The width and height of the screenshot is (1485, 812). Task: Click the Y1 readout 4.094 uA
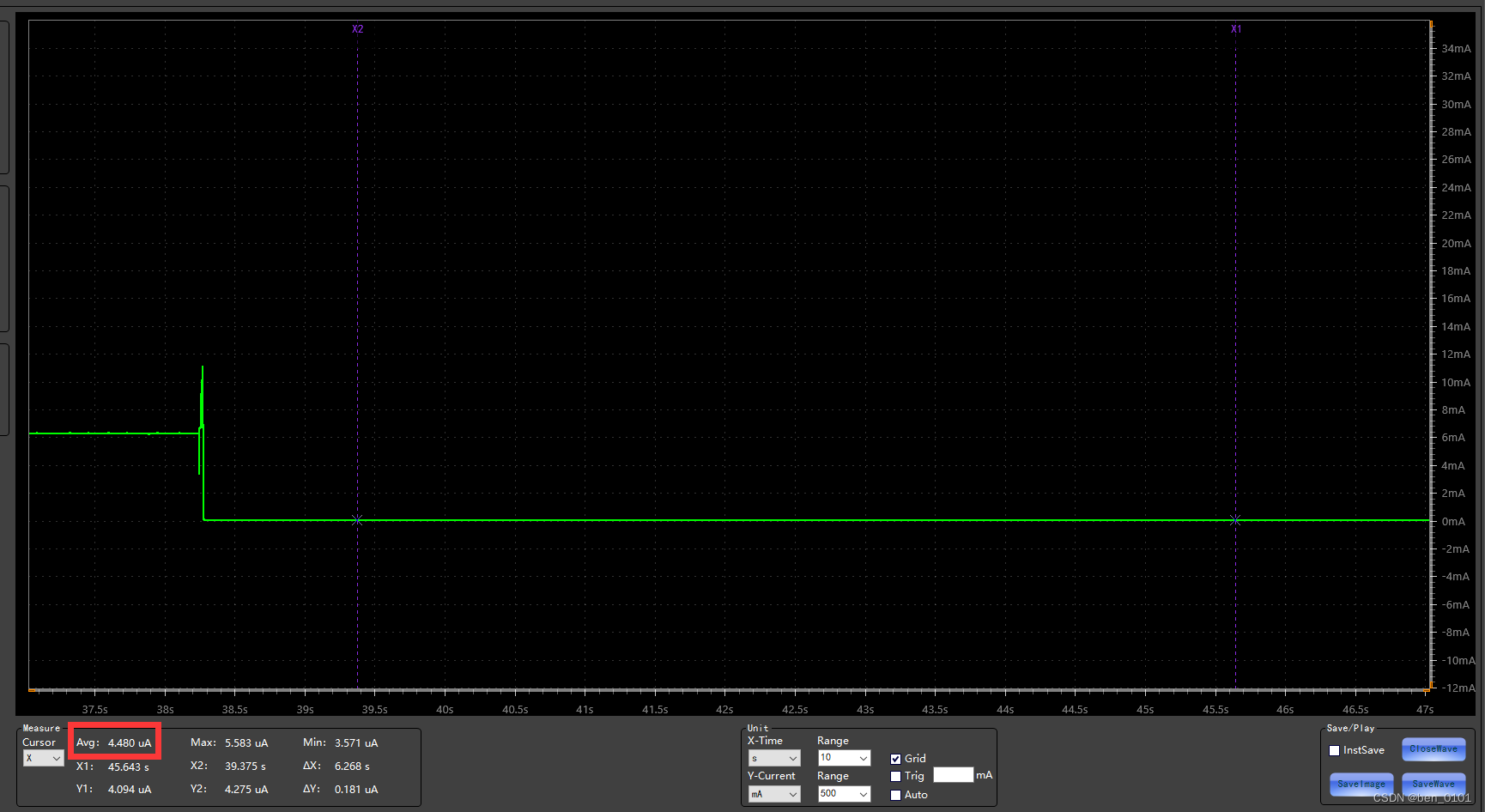[130, 790]
